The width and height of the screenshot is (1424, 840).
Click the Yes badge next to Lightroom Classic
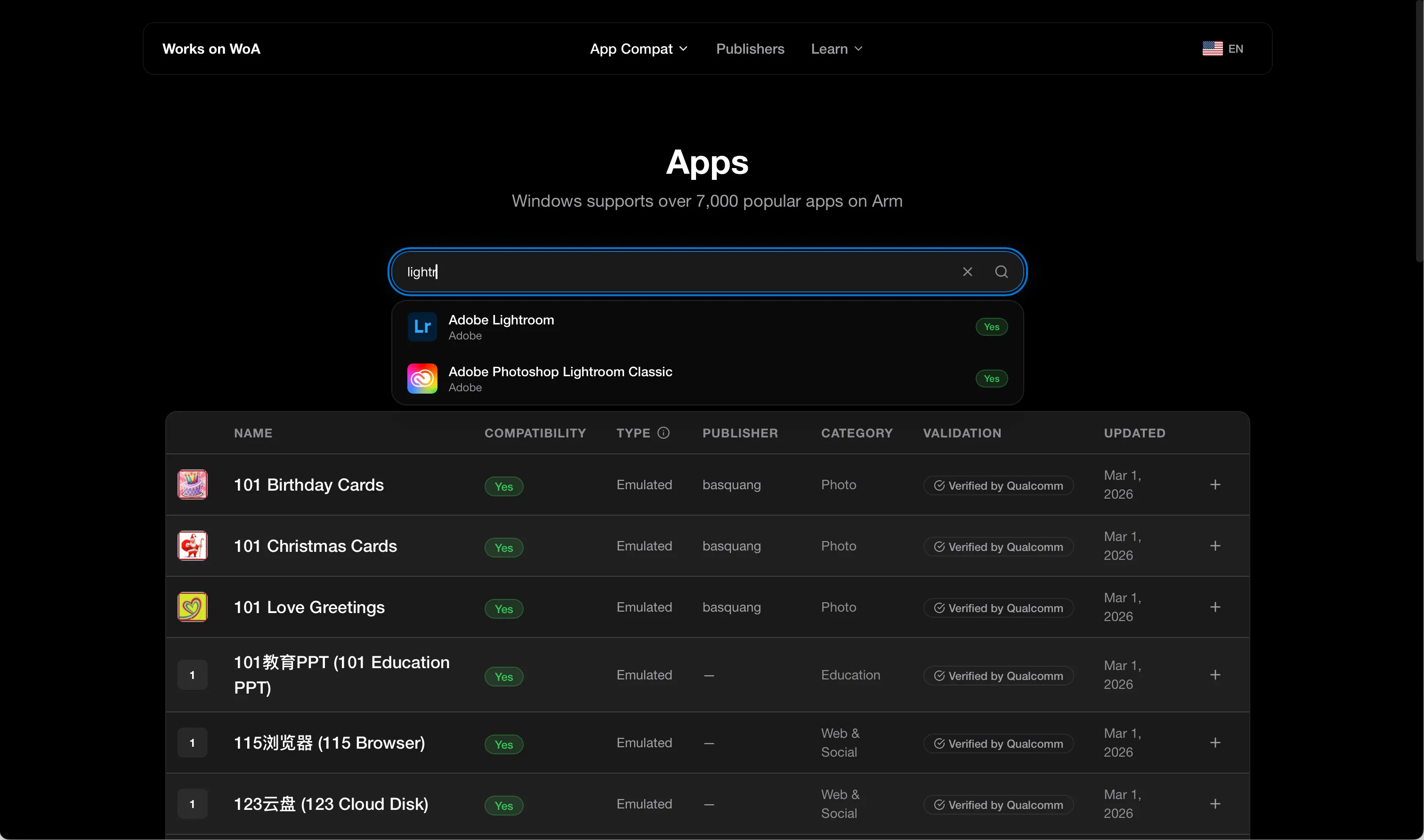point(992,379)
